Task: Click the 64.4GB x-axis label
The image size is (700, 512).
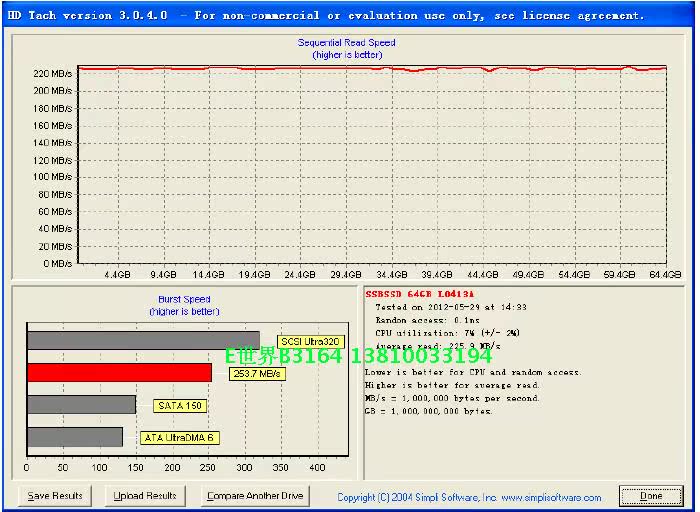Action: pos(664,274)
